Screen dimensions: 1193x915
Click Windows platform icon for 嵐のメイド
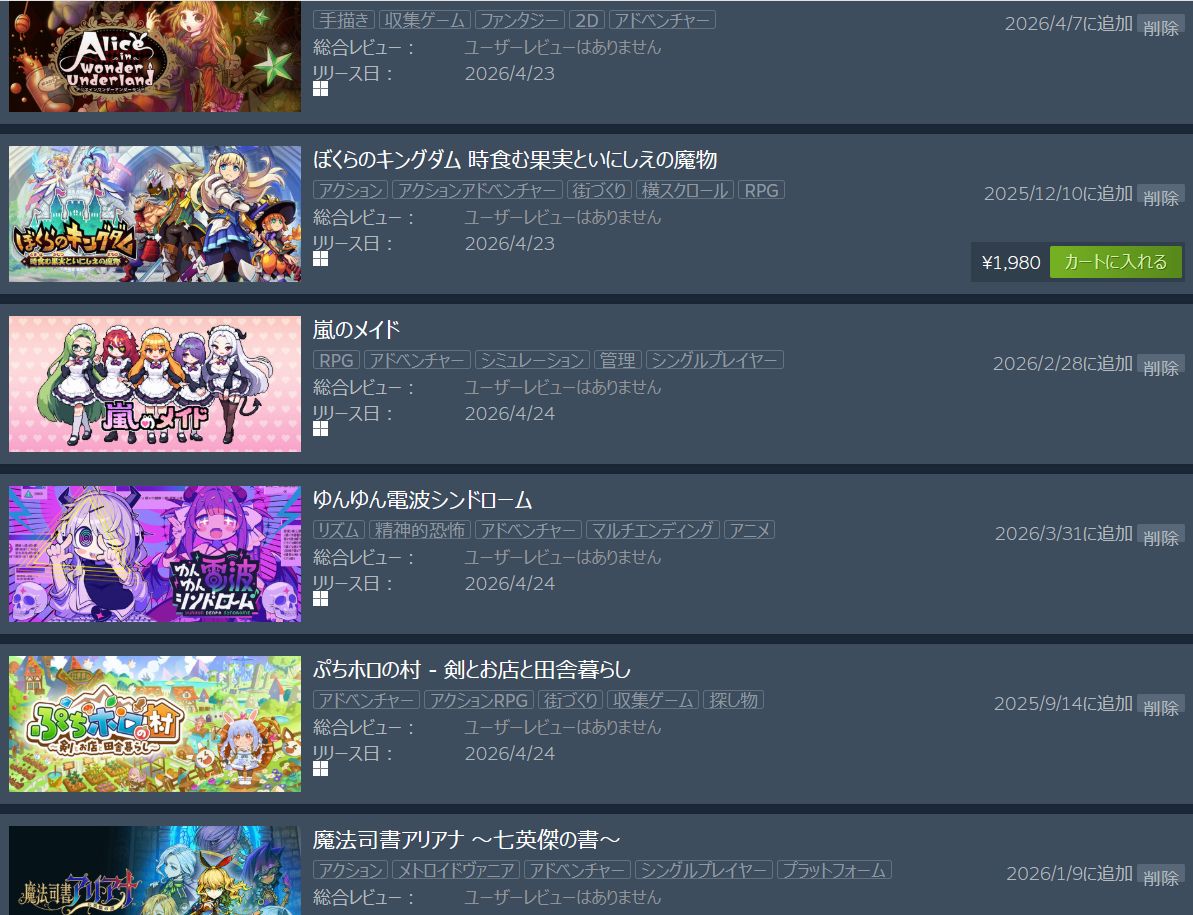coord(320,429)
